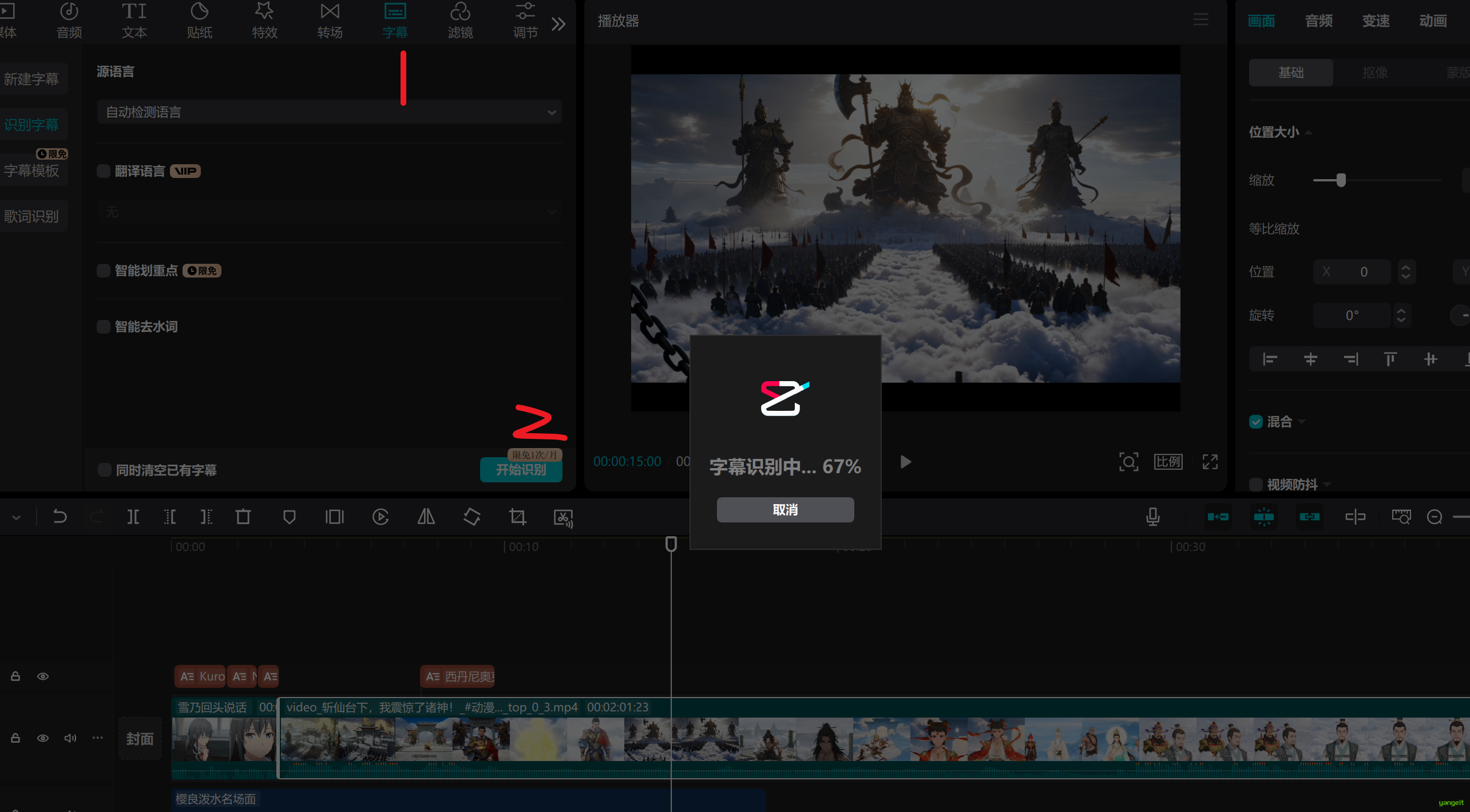The image size is (1470, 812).
Task: Enter fullscreen preview mode
Action: tap(1210, 462)
